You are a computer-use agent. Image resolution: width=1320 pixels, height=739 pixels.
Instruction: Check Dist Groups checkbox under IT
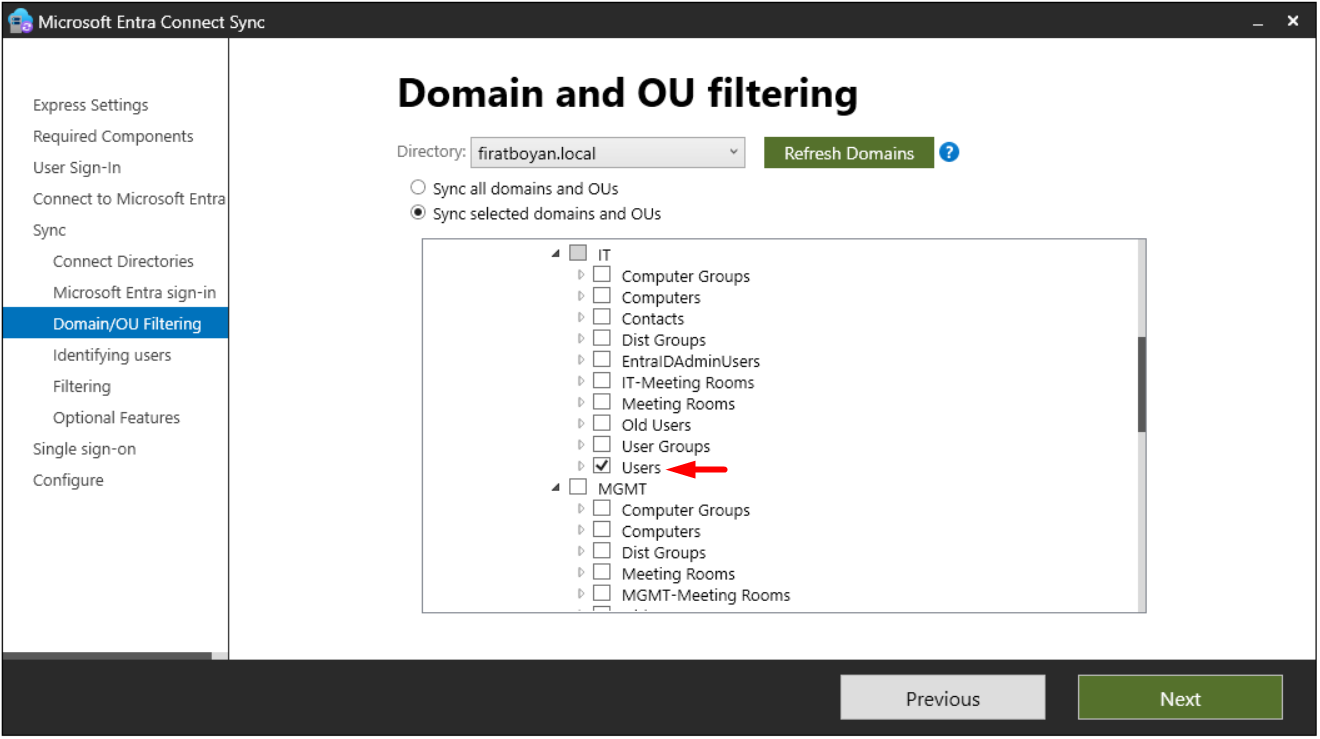pyautogui.click(x=602, y=339)
